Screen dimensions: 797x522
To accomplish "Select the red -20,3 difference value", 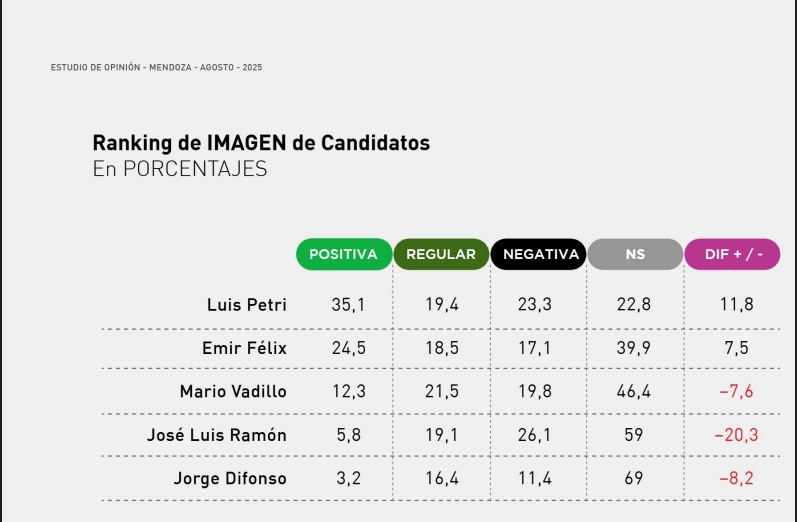I will click(736, 435).
